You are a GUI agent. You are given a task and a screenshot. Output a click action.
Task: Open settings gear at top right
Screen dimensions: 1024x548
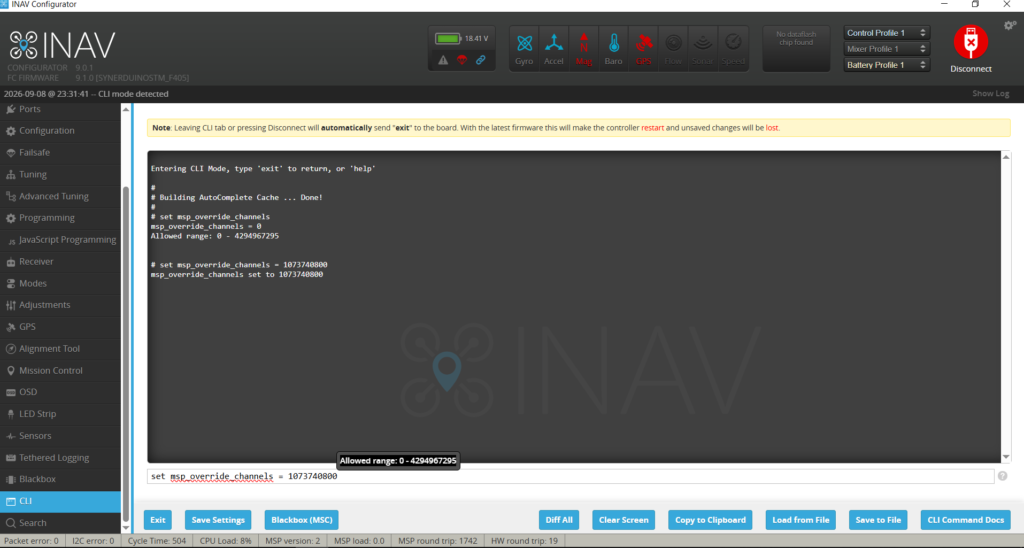pyautogui.click(x=1010, y=25)
